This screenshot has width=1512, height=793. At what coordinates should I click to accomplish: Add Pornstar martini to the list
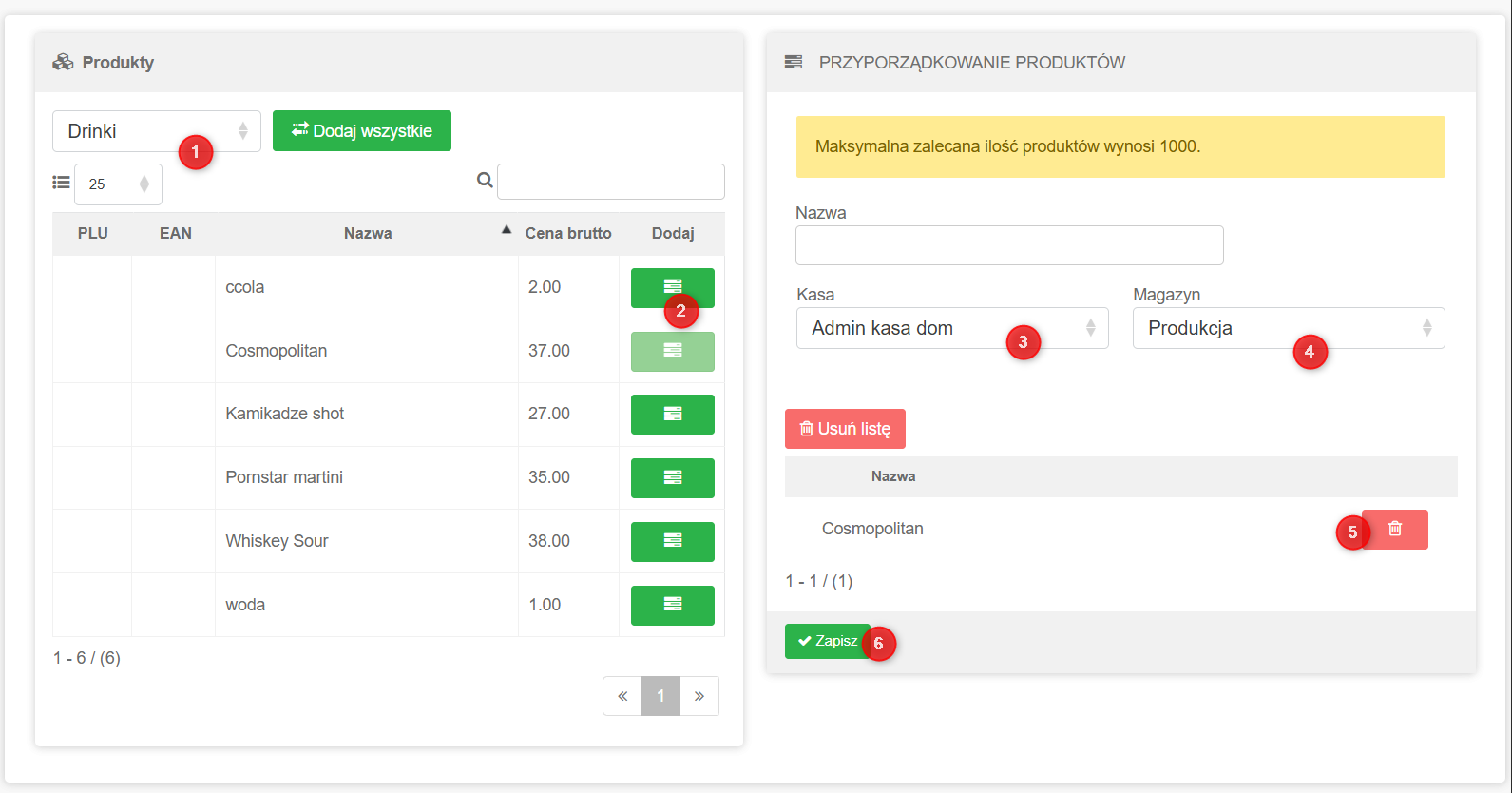672,478
